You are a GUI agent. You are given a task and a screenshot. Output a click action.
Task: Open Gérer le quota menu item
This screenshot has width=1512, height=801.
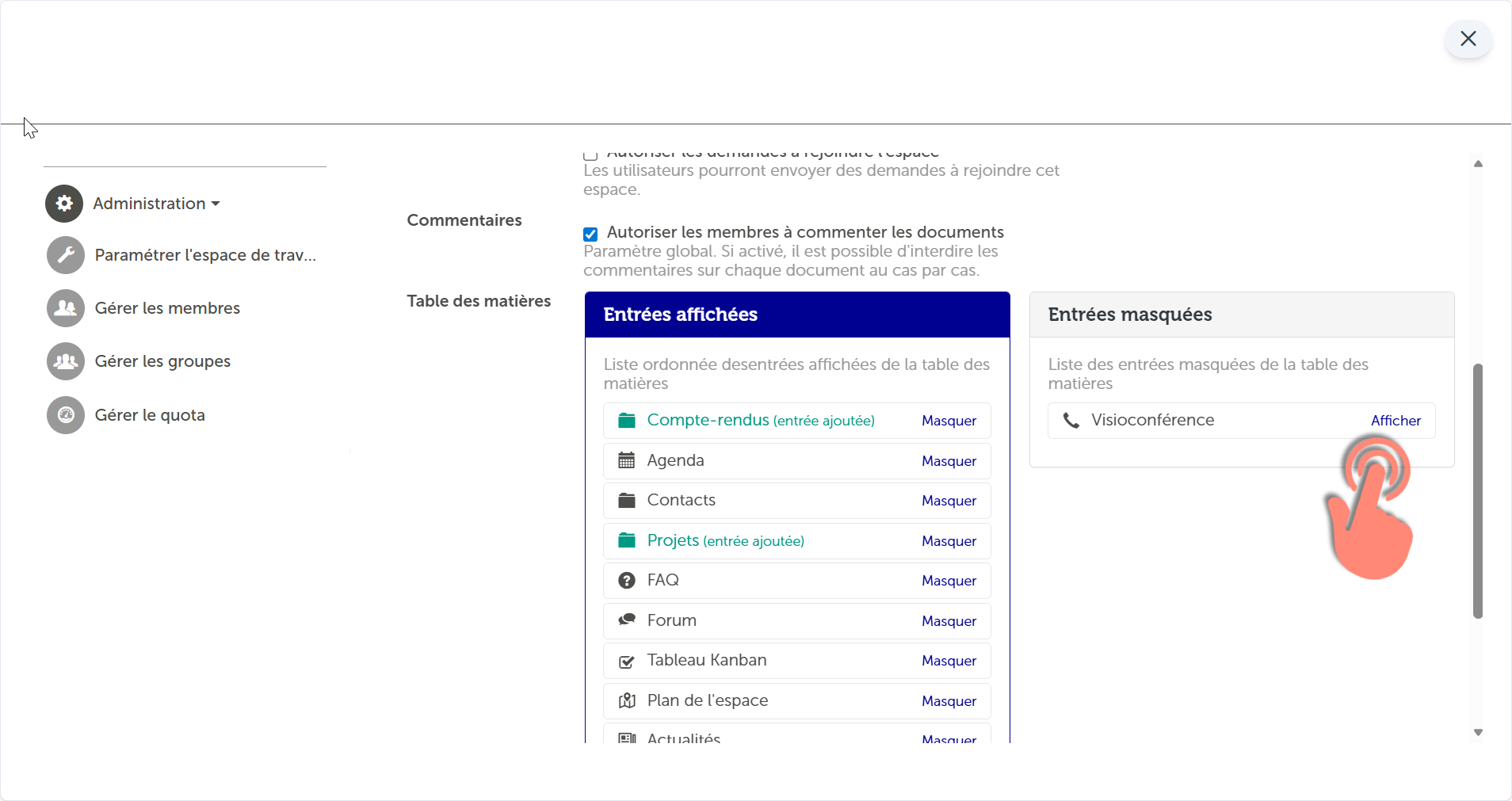[150, 415]
